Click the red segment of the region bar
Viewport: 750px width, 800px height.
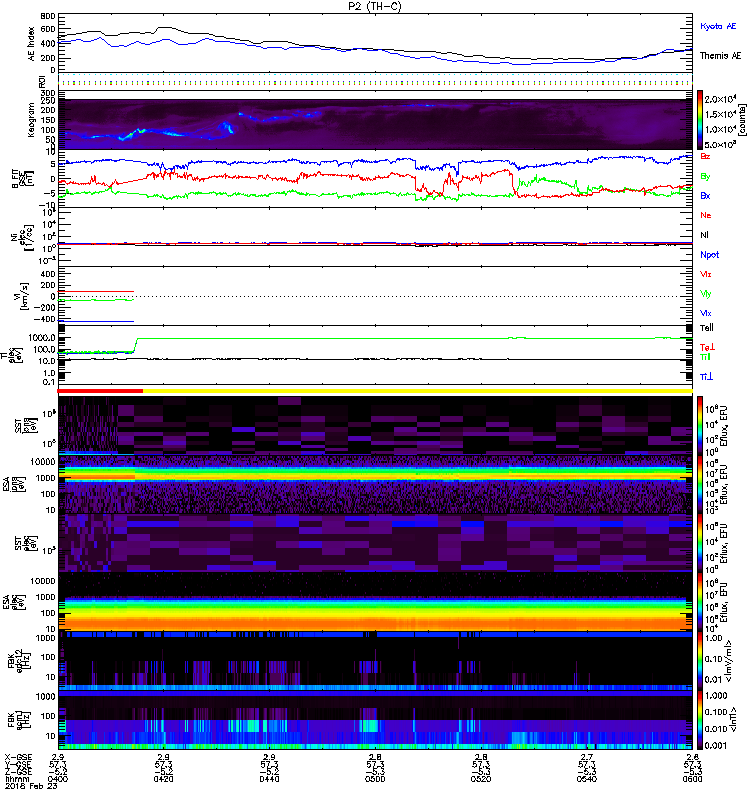pyautogui.click(x=100, y=391)
